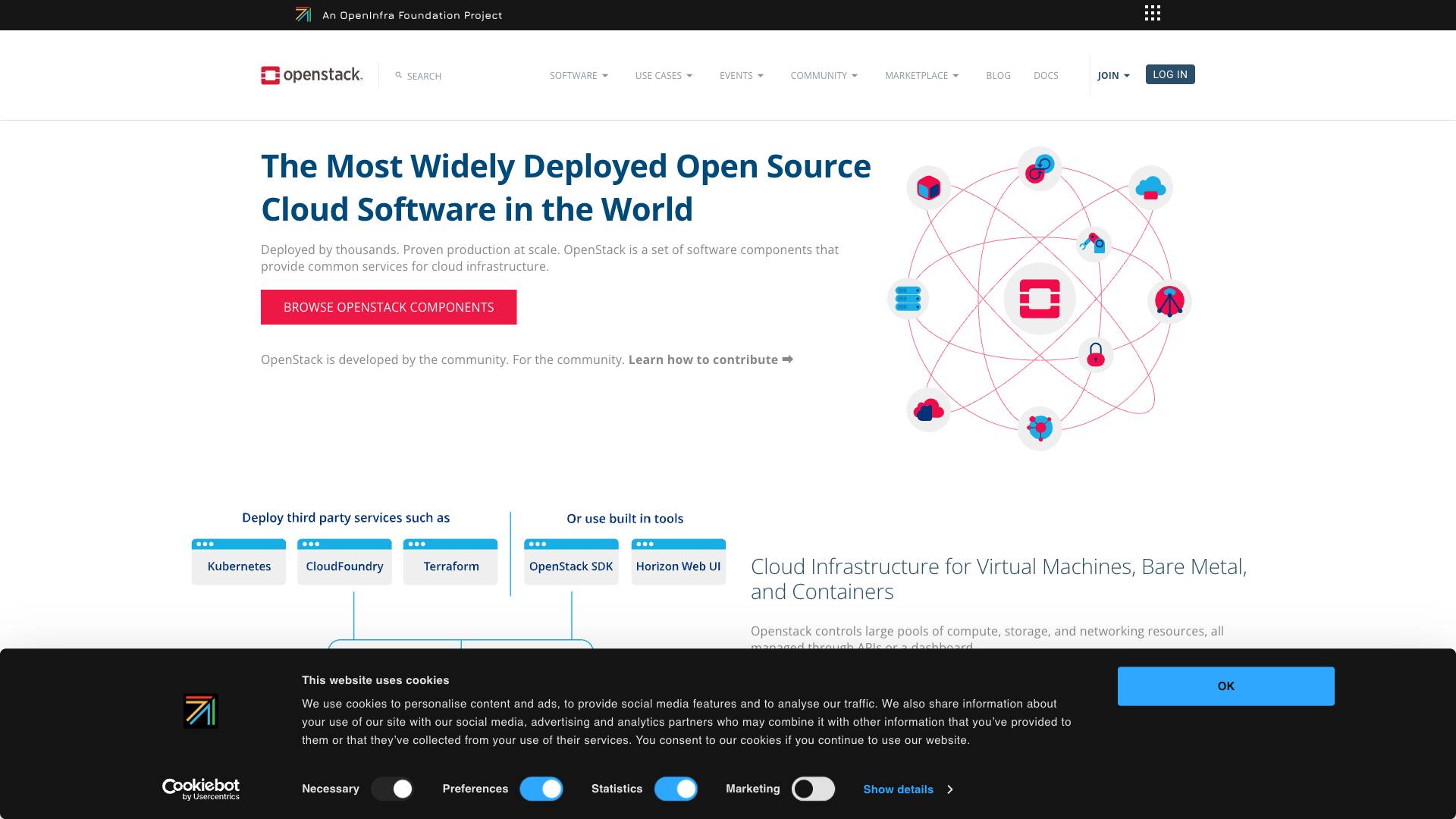
Task: Click the Terraform box in the diagram
Action: [x=450, y=562]
